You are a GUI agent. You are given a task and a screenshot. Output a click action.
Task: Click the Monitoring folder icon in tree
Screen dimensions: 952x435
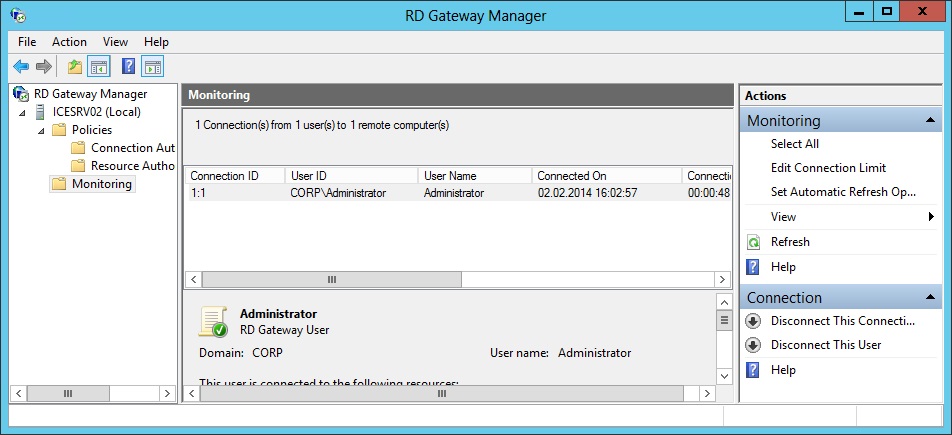(x=58, y=184)
